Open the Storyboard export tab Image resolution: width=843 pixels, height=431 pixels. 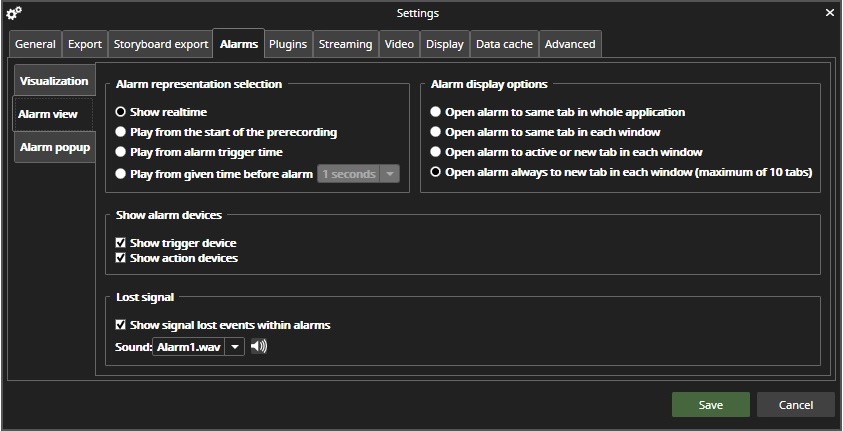point(161,44)
